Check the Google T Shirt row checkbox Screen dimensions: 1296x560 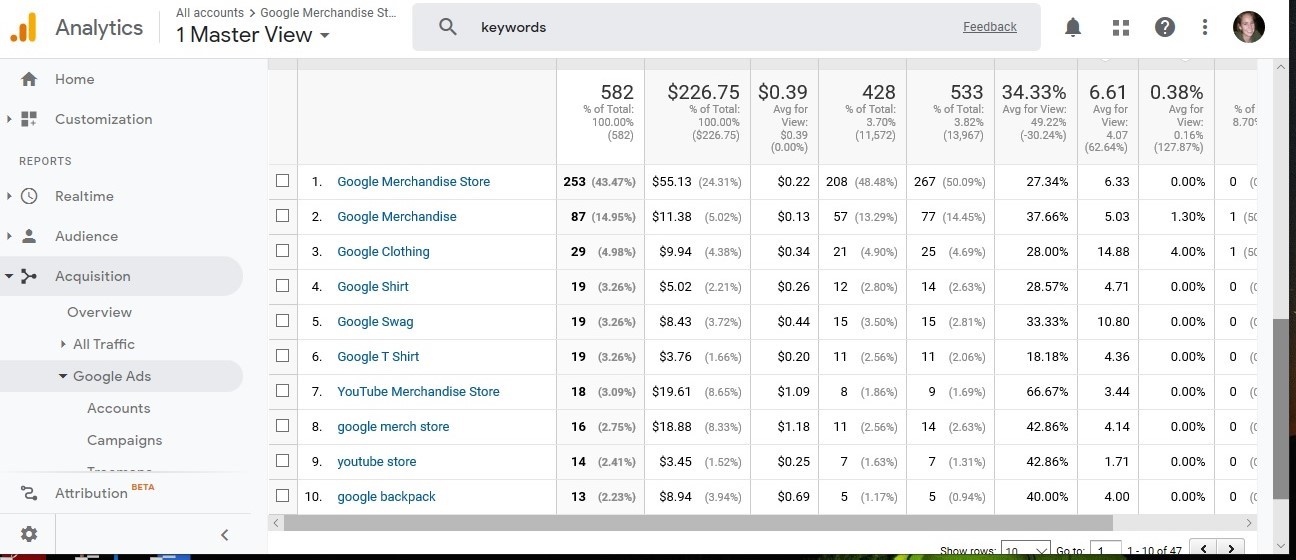pos(282,356)
